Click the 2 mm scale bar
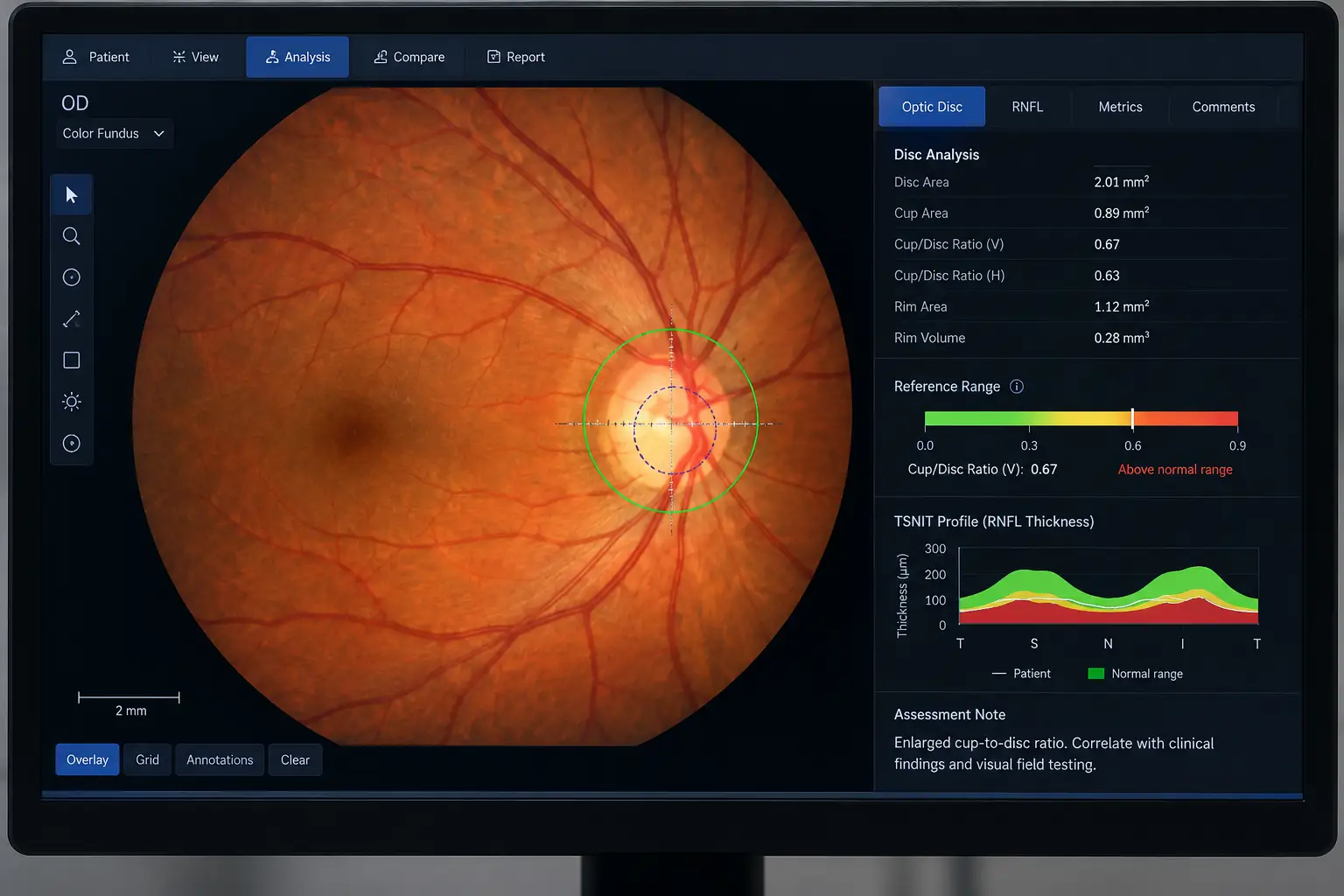1344x896 pixels. [129, 697]
